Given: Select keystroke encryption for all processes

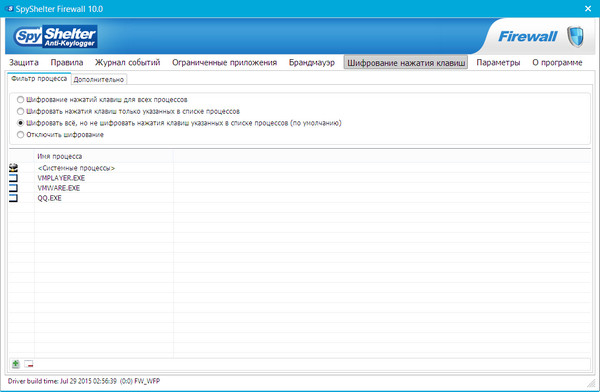Looking at the screenshot, I should 20,100.
